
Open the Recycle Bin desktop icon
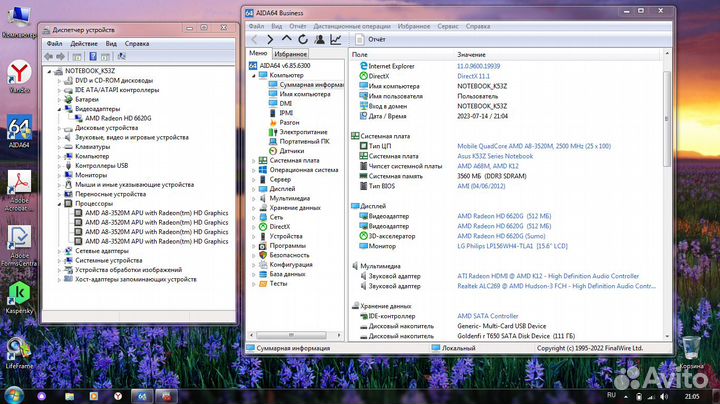click(691, 352)
